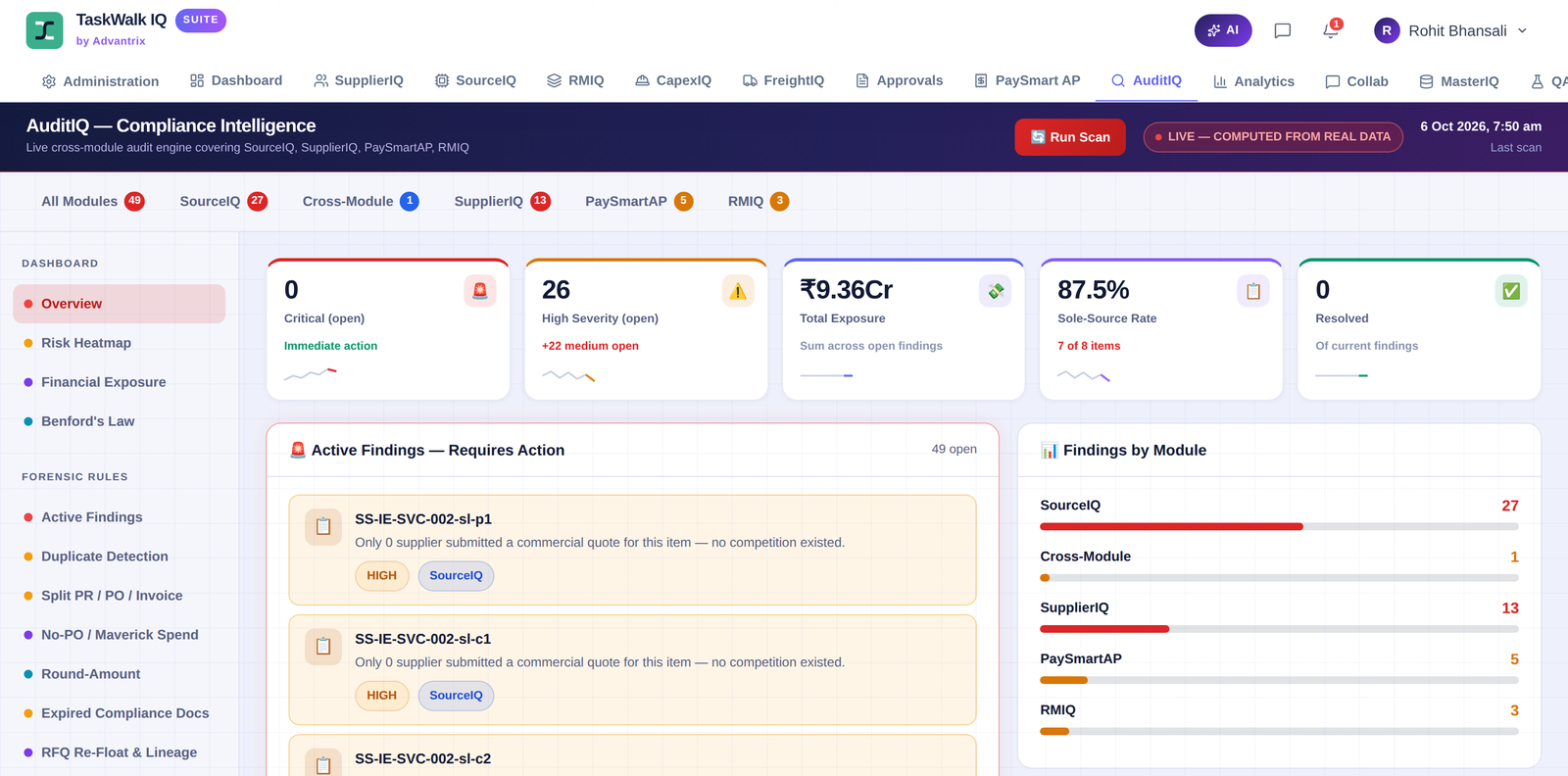Open Split PR / PO / Invoice rule

[119, 596]
